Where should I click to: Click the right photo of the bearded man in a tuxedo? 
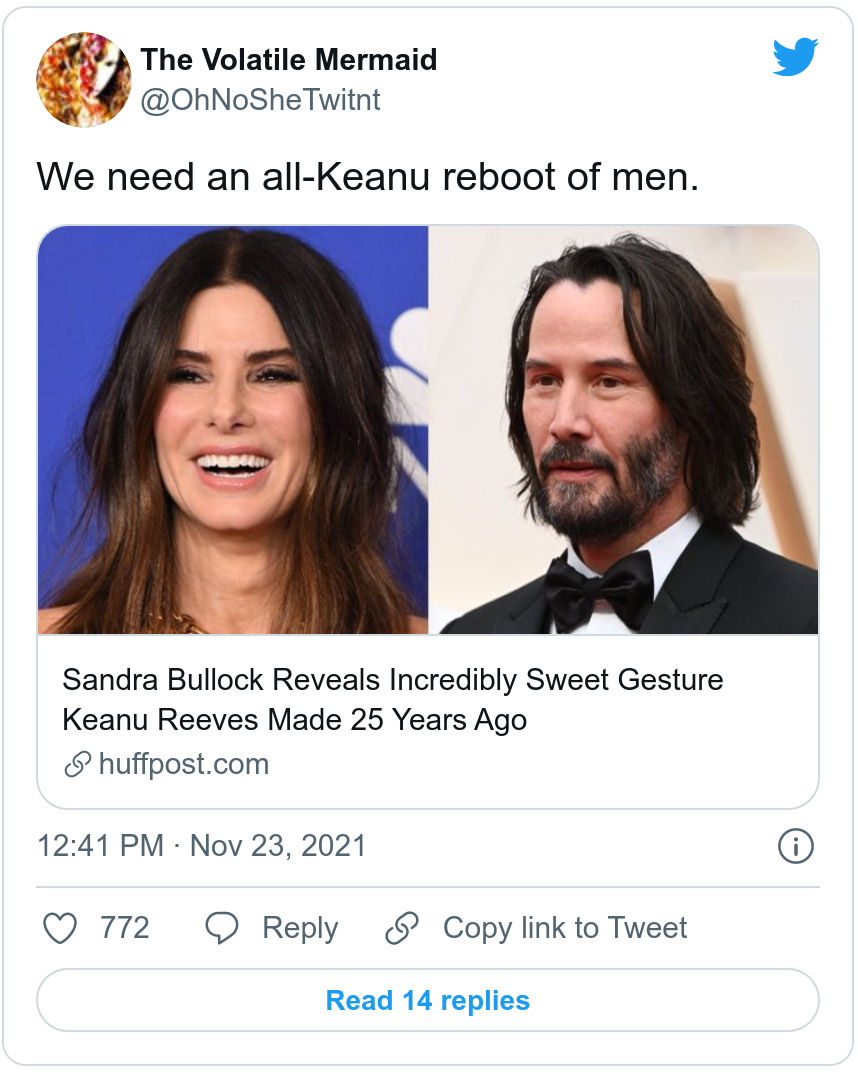[624, 430]
